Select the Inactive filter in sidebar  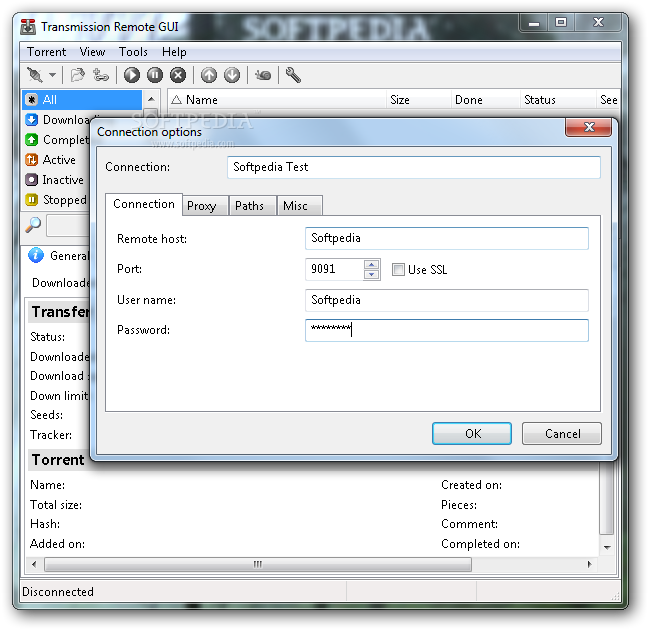click(x=54, y=180)
